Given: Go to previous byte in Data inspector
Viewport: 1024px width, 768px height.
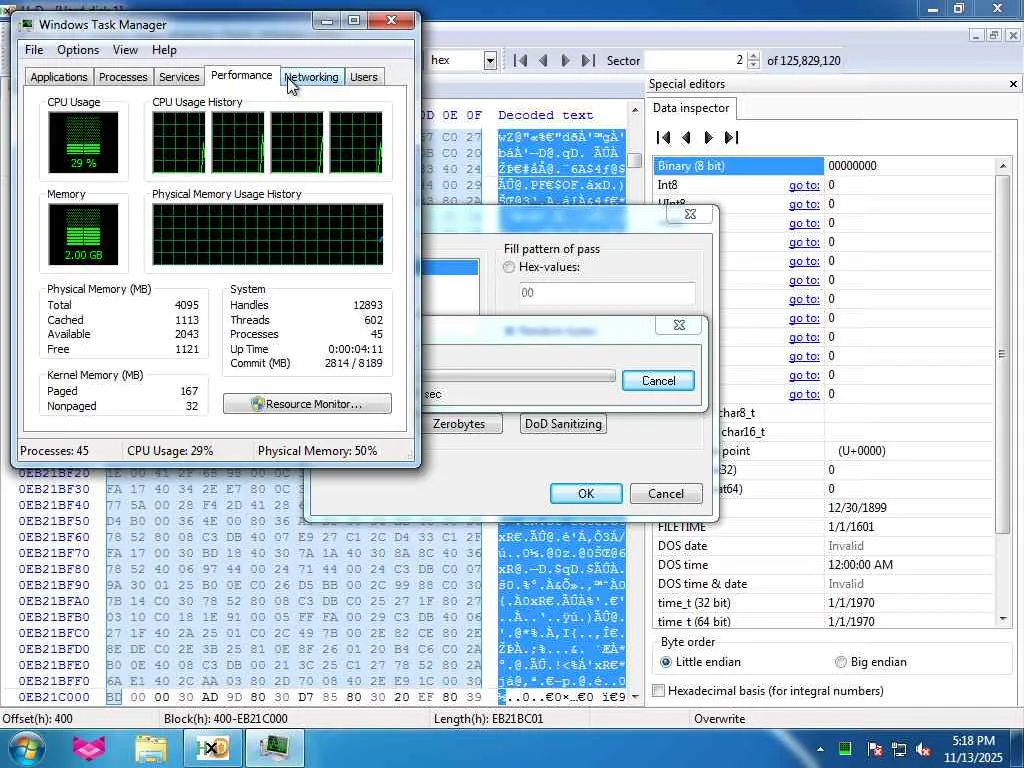Looking at the screenshot, I should (686, 137).
